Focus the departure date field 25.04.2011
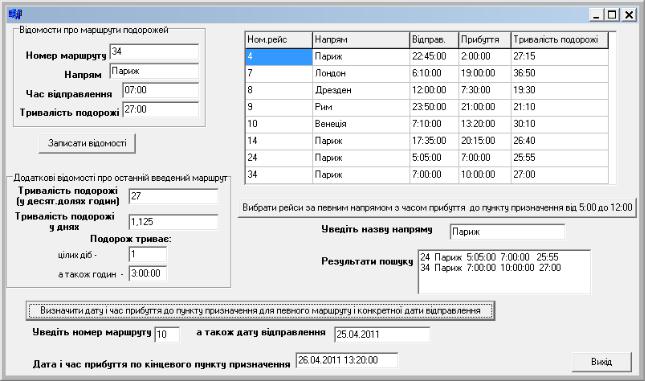Viewport: 645px width, 381px height. coord(382,335)
